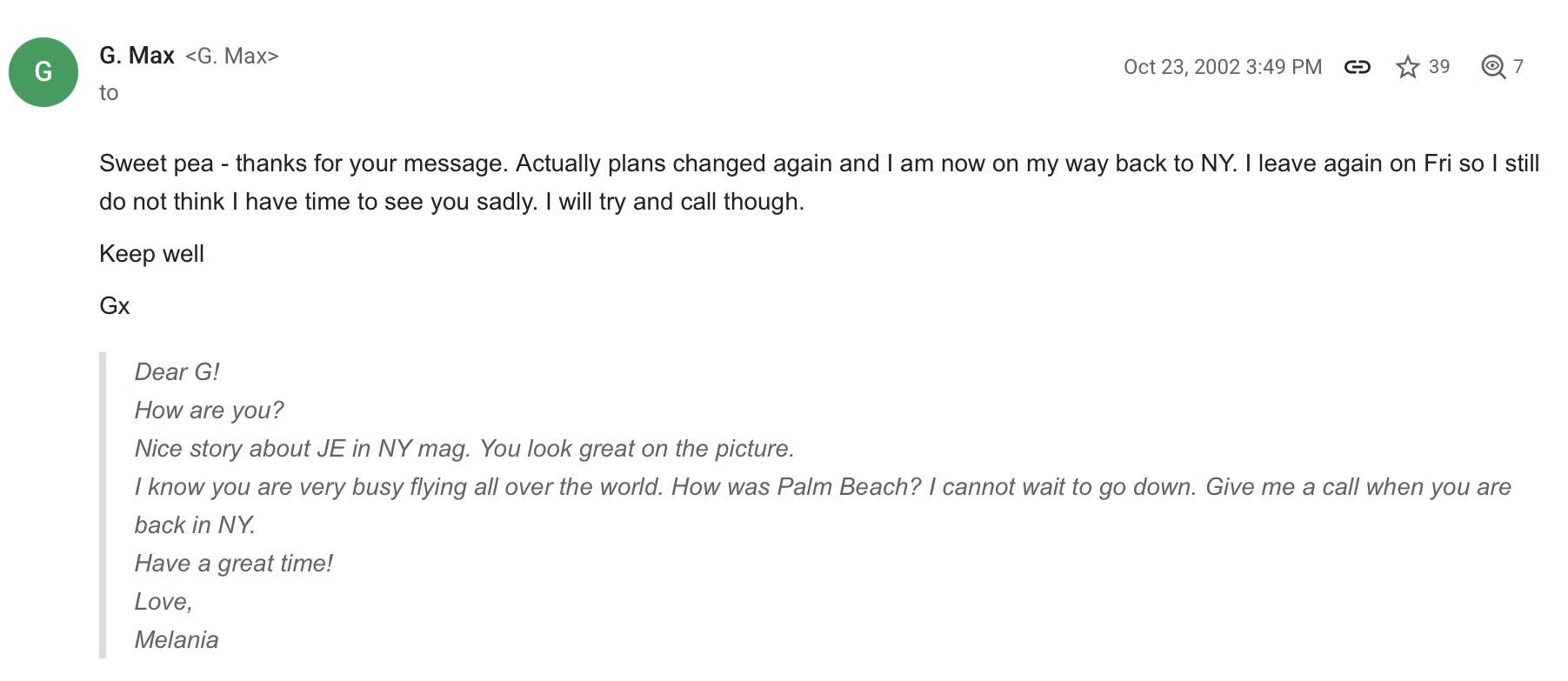Click the quoted Palm Beach sentence

tap(822, 487)
